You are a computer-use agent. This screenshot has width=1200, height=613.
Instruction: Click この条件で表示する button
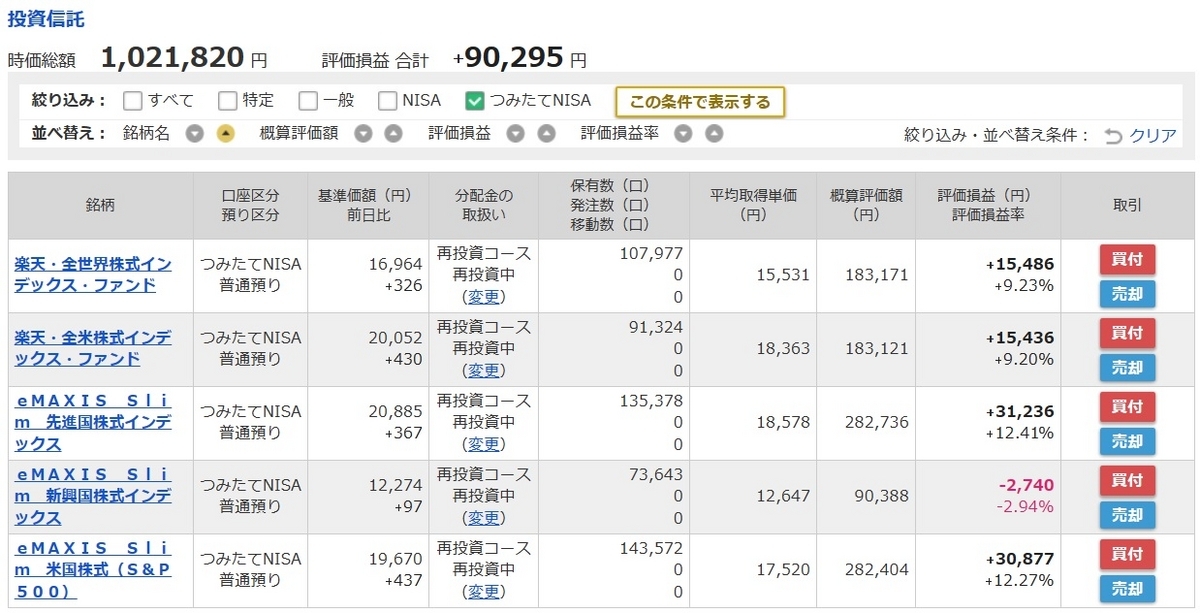pyautogui.click(x=700, y=101)
